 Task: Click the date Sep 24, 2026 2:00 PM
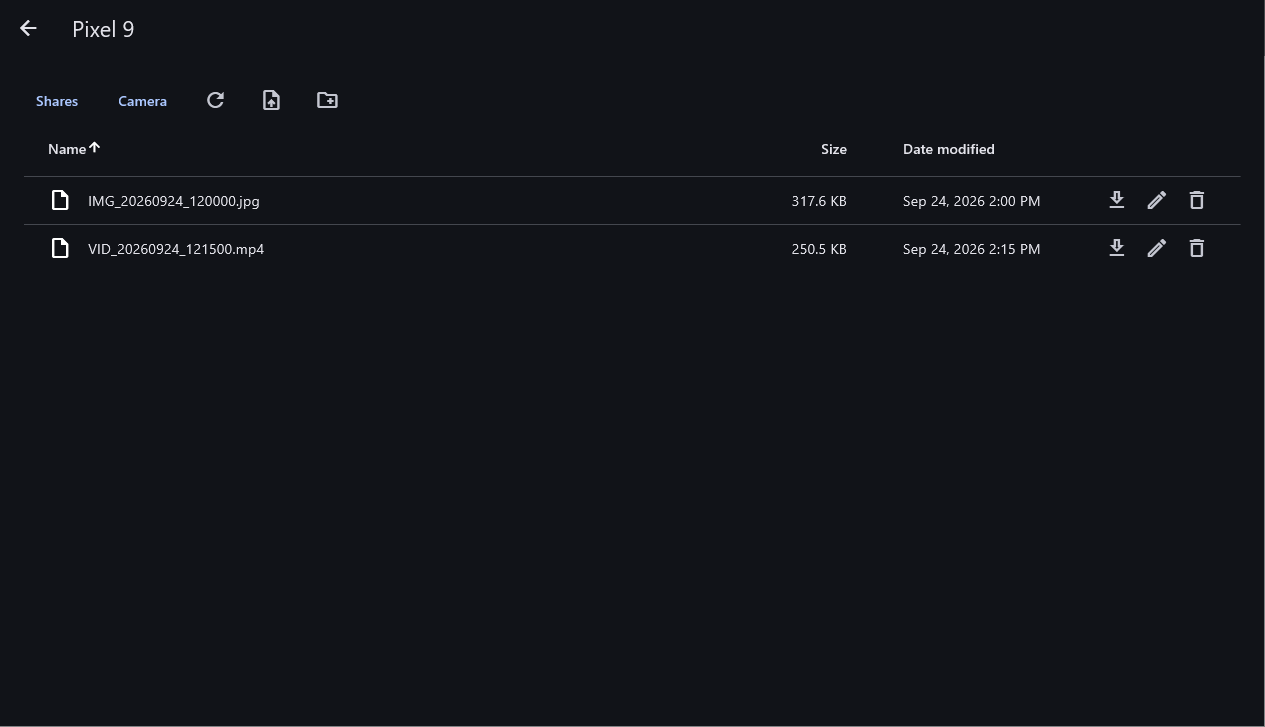(971, 201)
